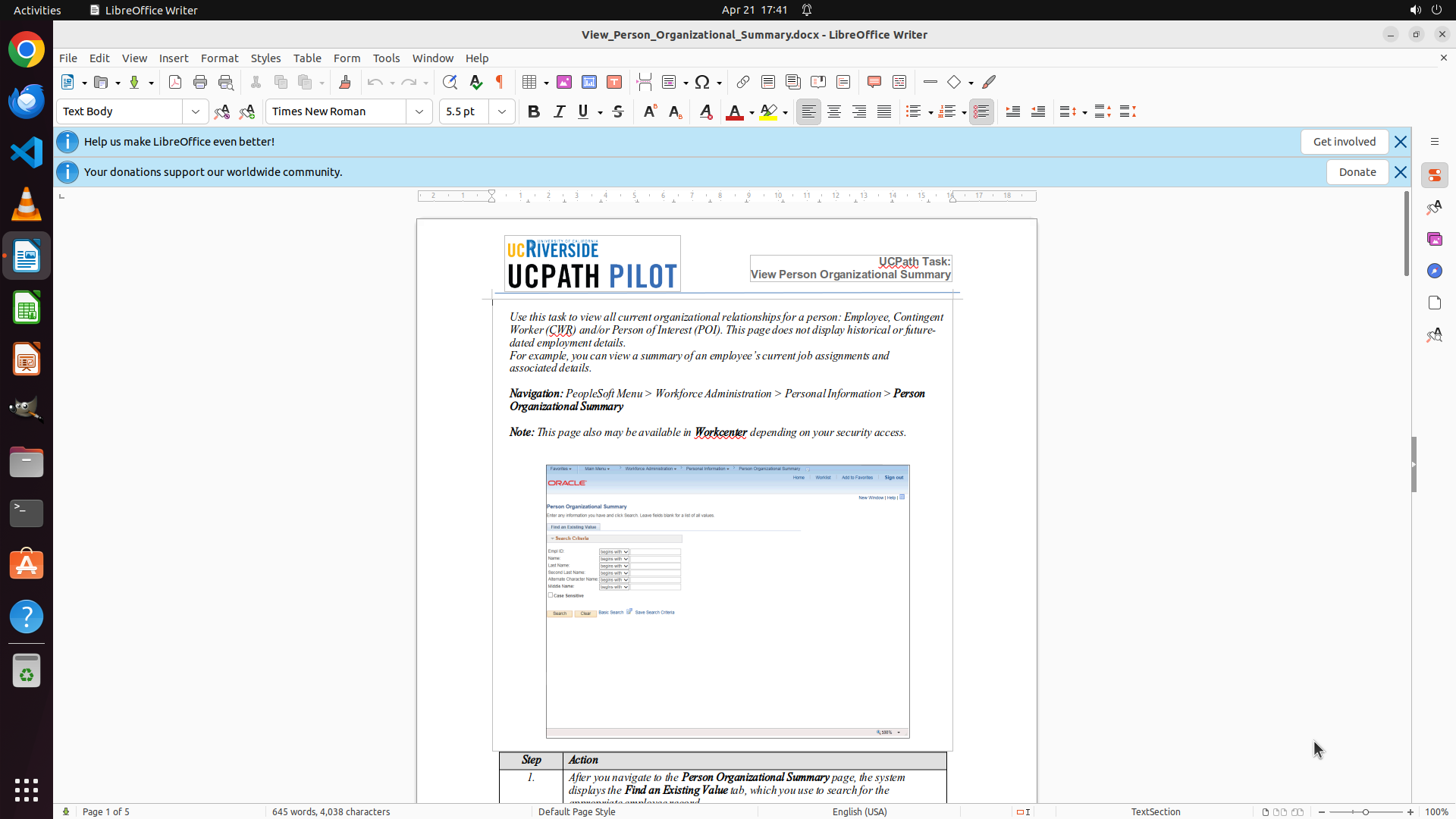The height and width of the screenshot is (819, 1456).
Task: Expand the Text Body paragraph style dropdown
Action: coord(196,111)
